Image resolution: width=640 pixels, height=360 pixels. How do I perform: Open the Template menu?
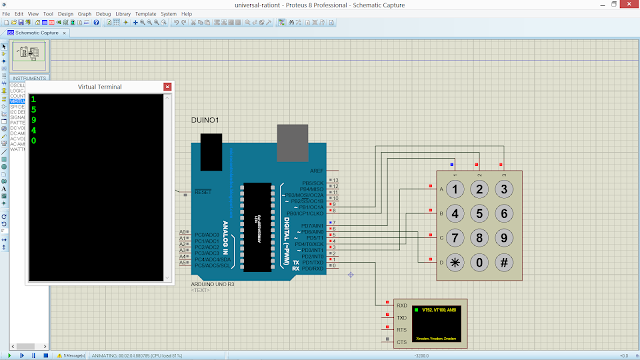click(x=146, y=14)
